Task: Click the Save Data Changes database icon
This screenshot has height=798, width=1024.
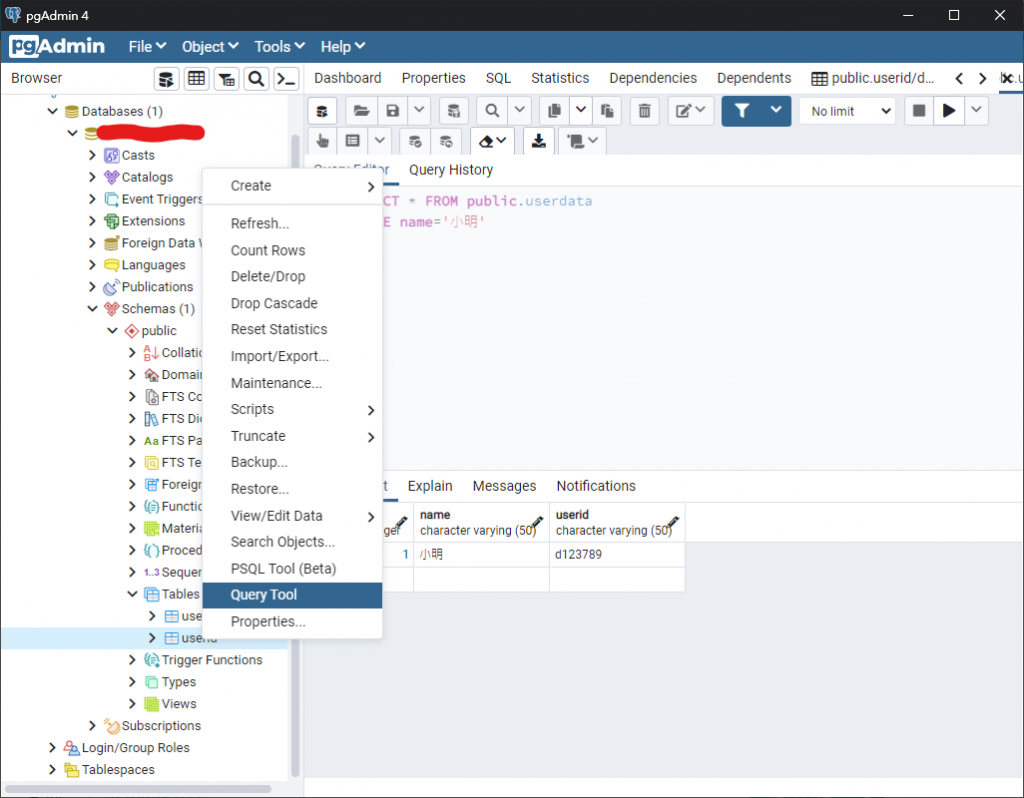Action: (x=454, y=111)
